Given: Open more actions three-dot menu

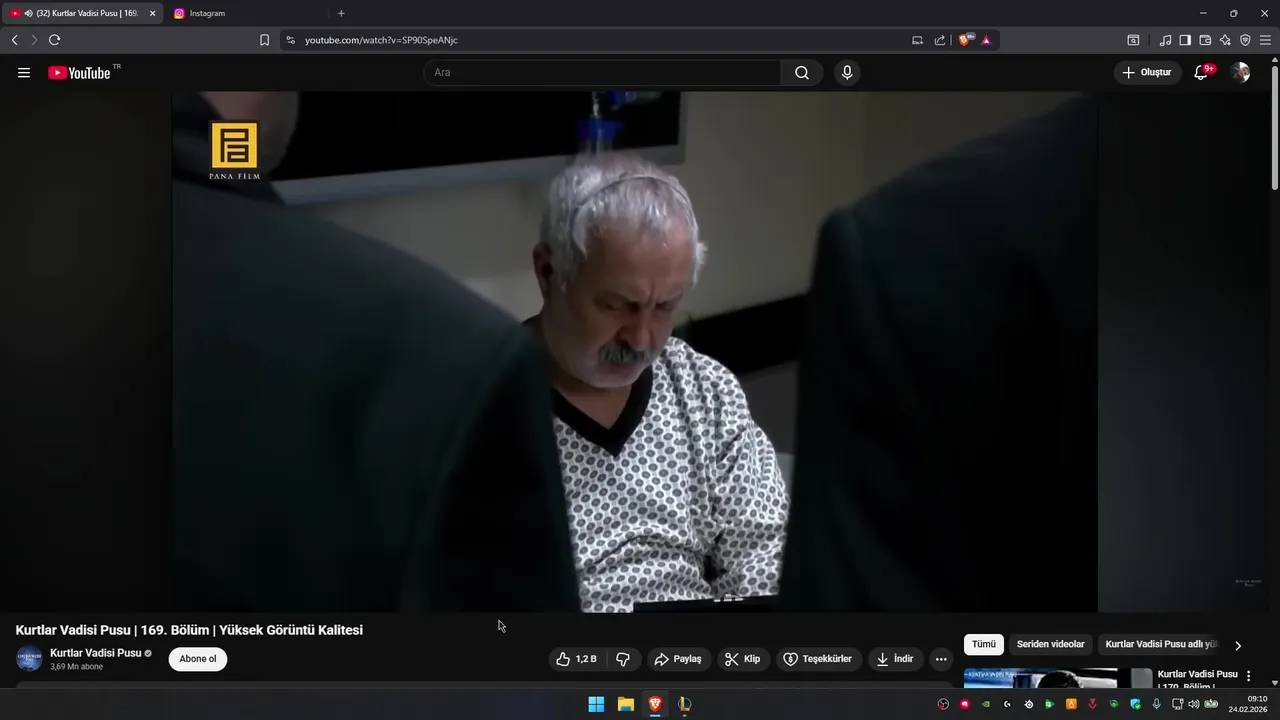Looking at the screenshot, I should (941, 659).
